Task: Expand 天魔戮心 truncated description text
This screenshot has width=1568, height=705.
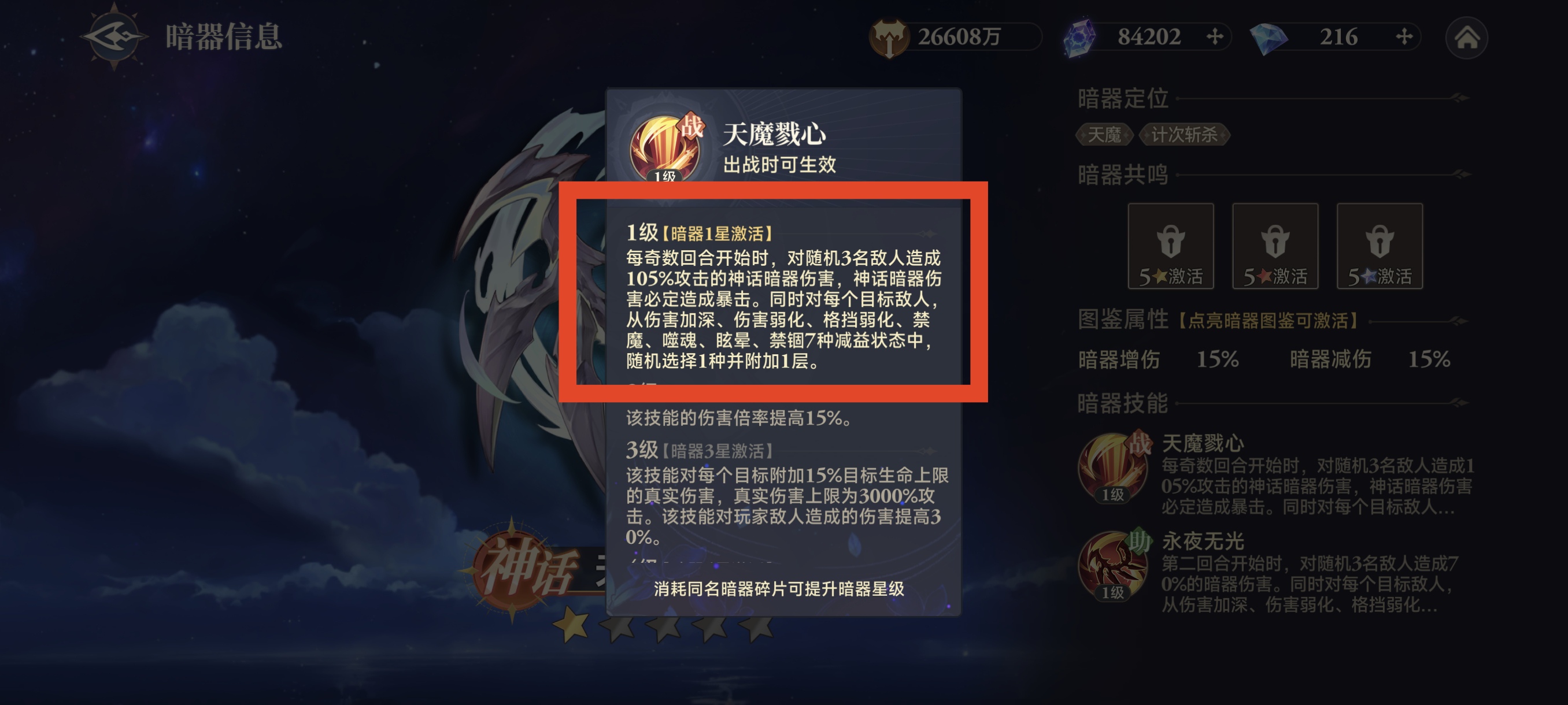Action: [x=1317, y=486]
